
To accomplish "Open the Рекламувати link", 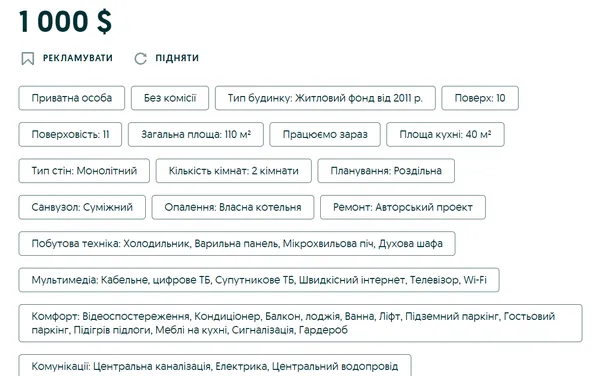I will coord(78,58).
